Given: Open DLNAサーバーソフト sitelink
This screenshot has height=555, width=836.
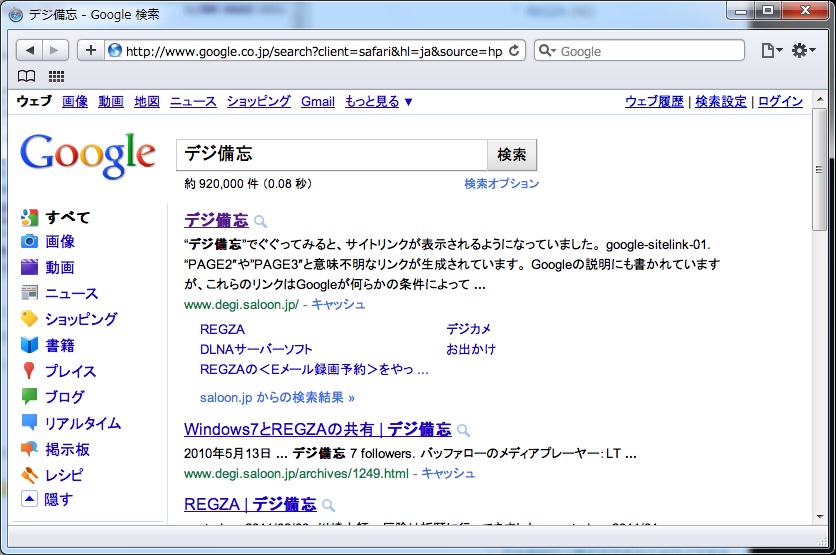Looking at the screenshot, I should click(256, 349).
